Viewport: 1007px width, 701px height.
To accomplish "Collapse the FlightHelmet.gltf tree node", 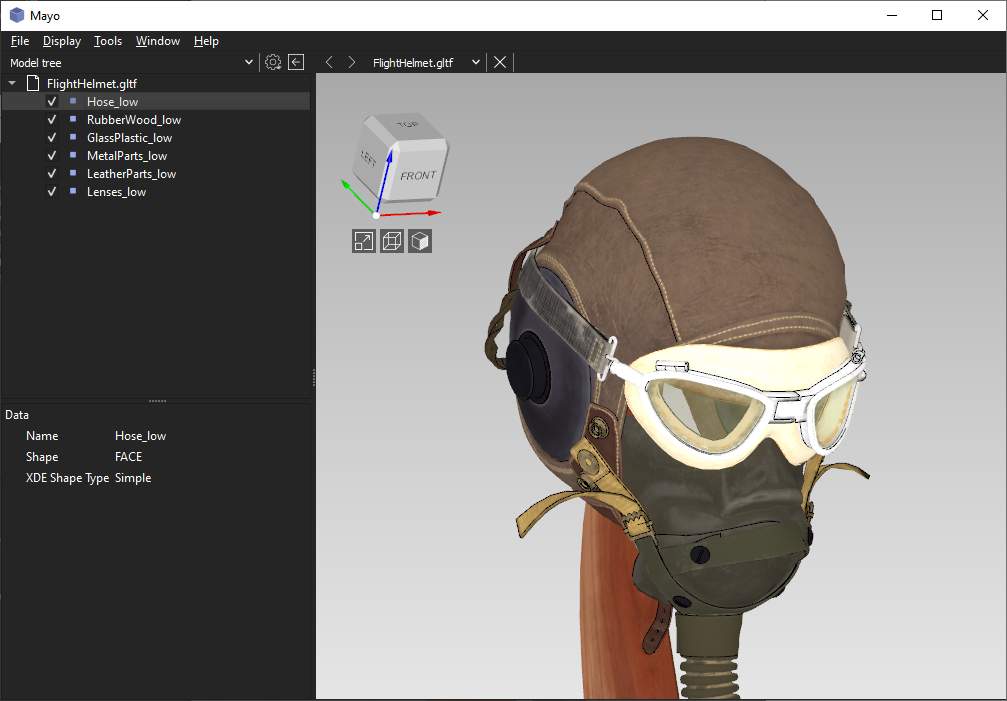I will click(x=12, y=84).
